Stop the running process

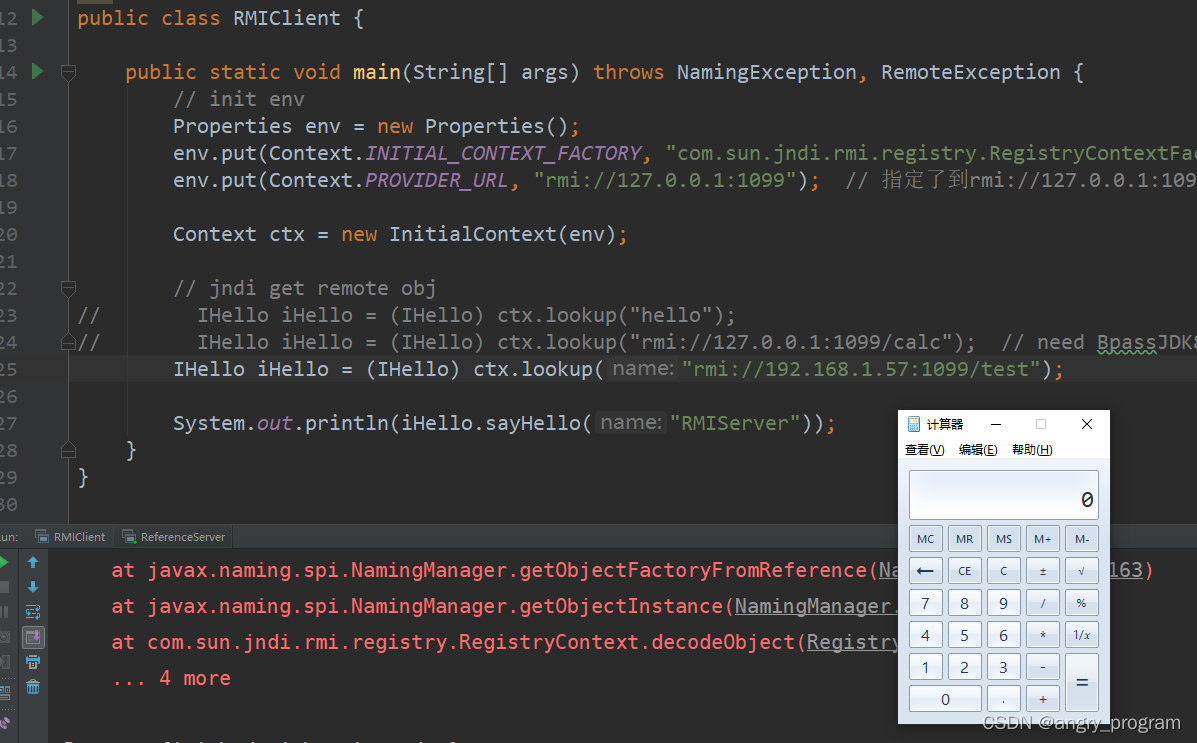click(5, 587)
